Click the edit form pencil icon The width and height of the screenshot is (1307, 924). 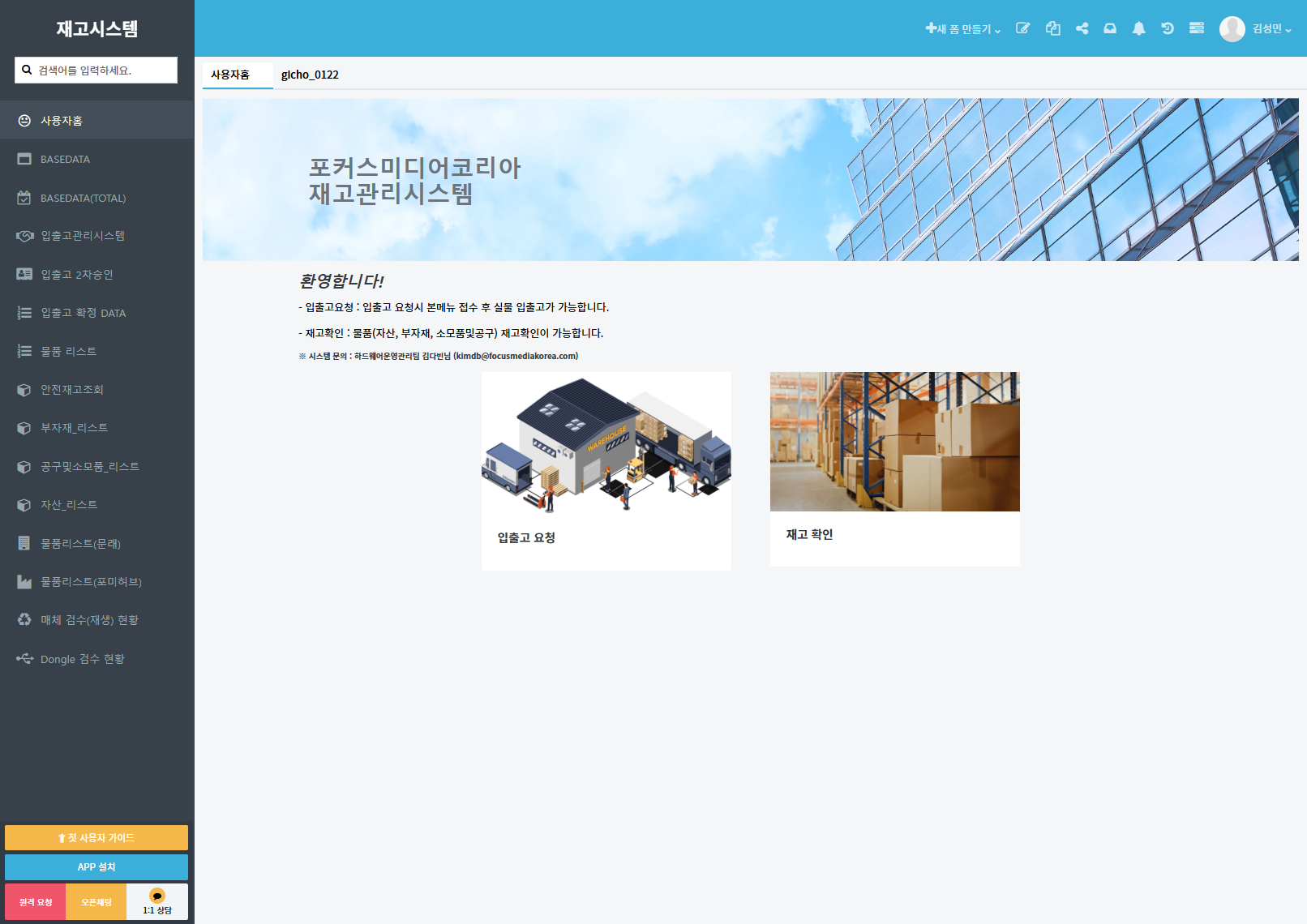point(1023,28)
